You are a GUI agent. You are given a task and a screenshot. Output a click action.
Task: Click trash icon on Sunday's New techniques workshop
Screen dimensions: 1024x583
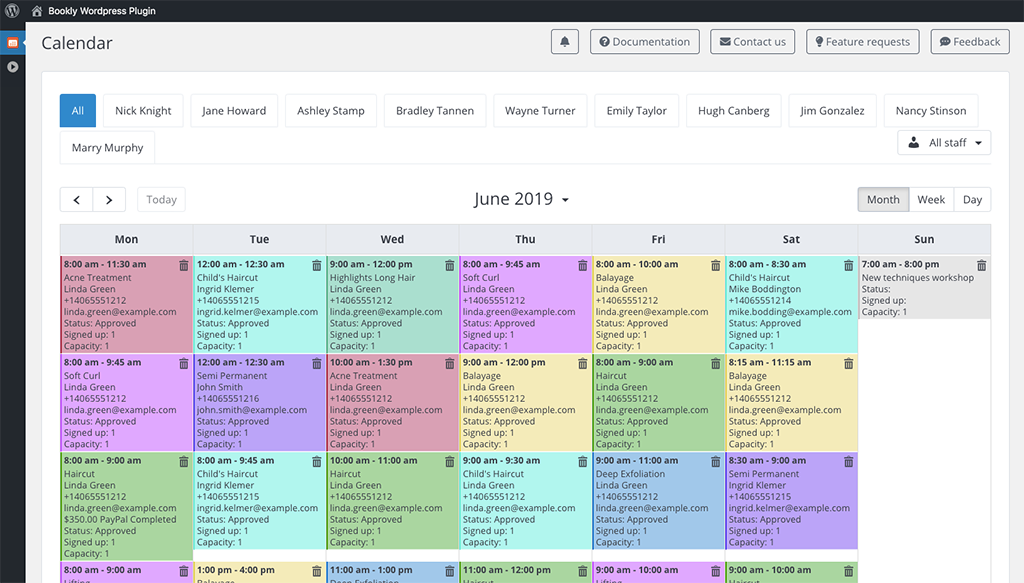[981, 265]
